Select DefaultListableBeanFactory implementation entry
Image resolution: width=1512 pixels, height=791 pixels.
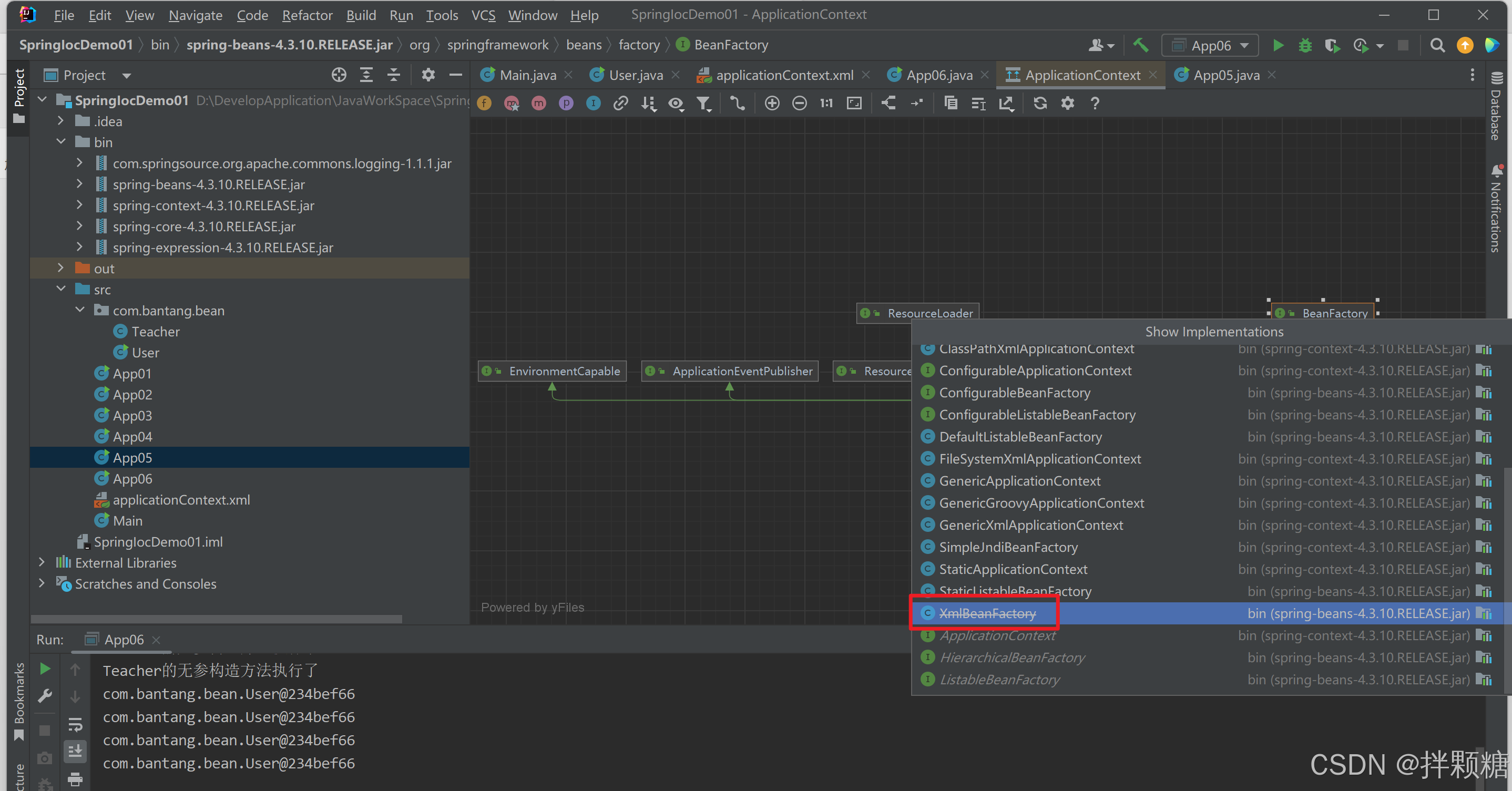tap(1020, 437)
